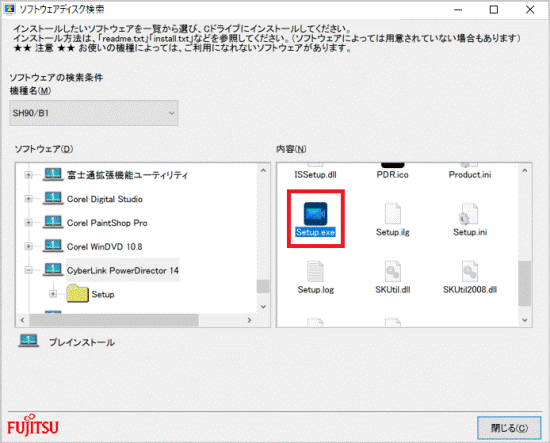Select the Setup.ilg file icon
Viewport: 550px width, 443px height.
click(393, 214)
